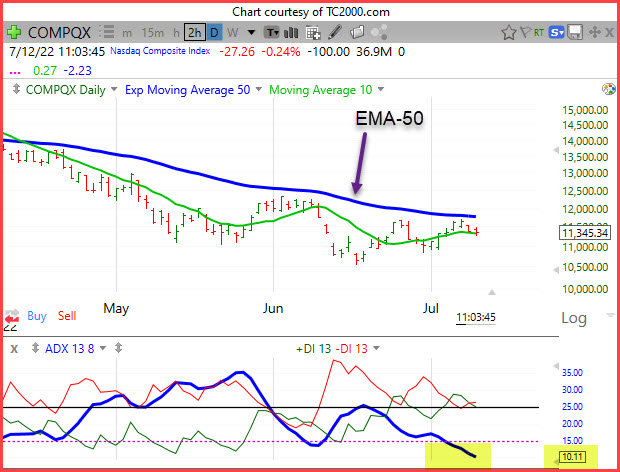The height and width of the screenshot is (472, 620).
Task: Click the bar chart style icon
Action: pos(291,32)
